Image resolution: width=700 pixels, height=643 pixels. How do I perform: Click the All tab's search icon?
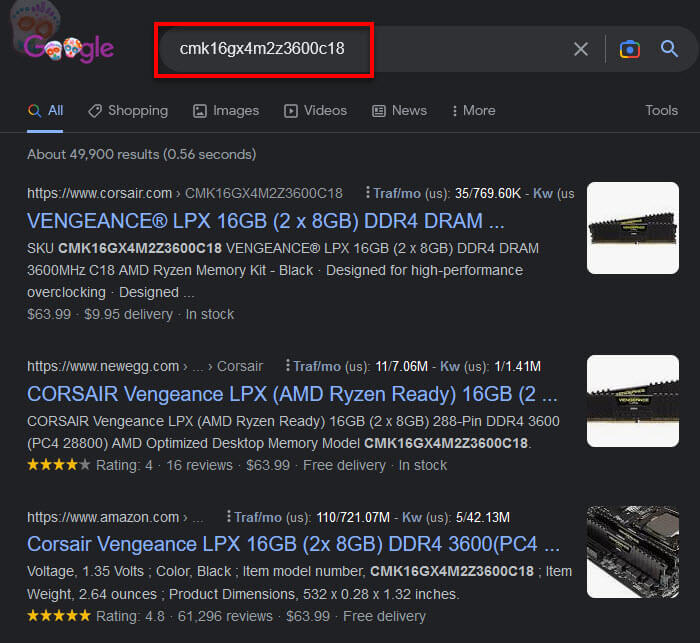pyautogui.click(x=34, y=110)
